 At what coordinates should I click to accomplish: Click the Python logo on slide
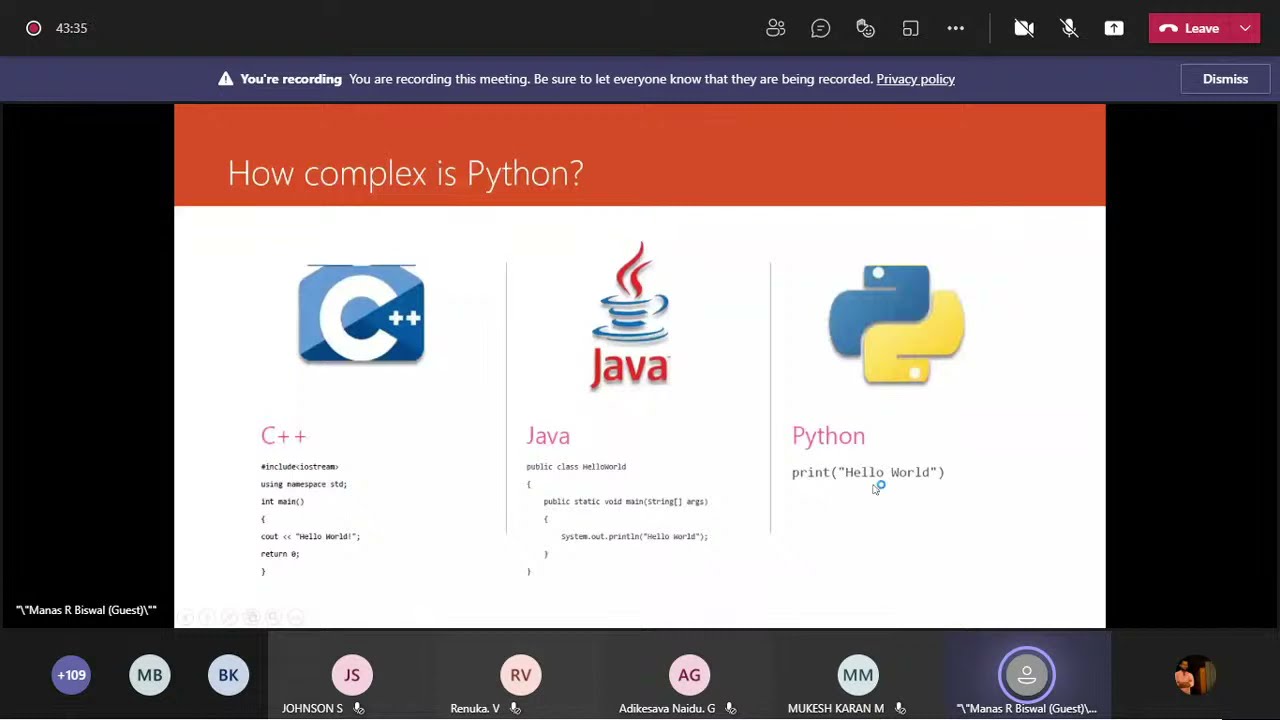click(x=897, y=324)
